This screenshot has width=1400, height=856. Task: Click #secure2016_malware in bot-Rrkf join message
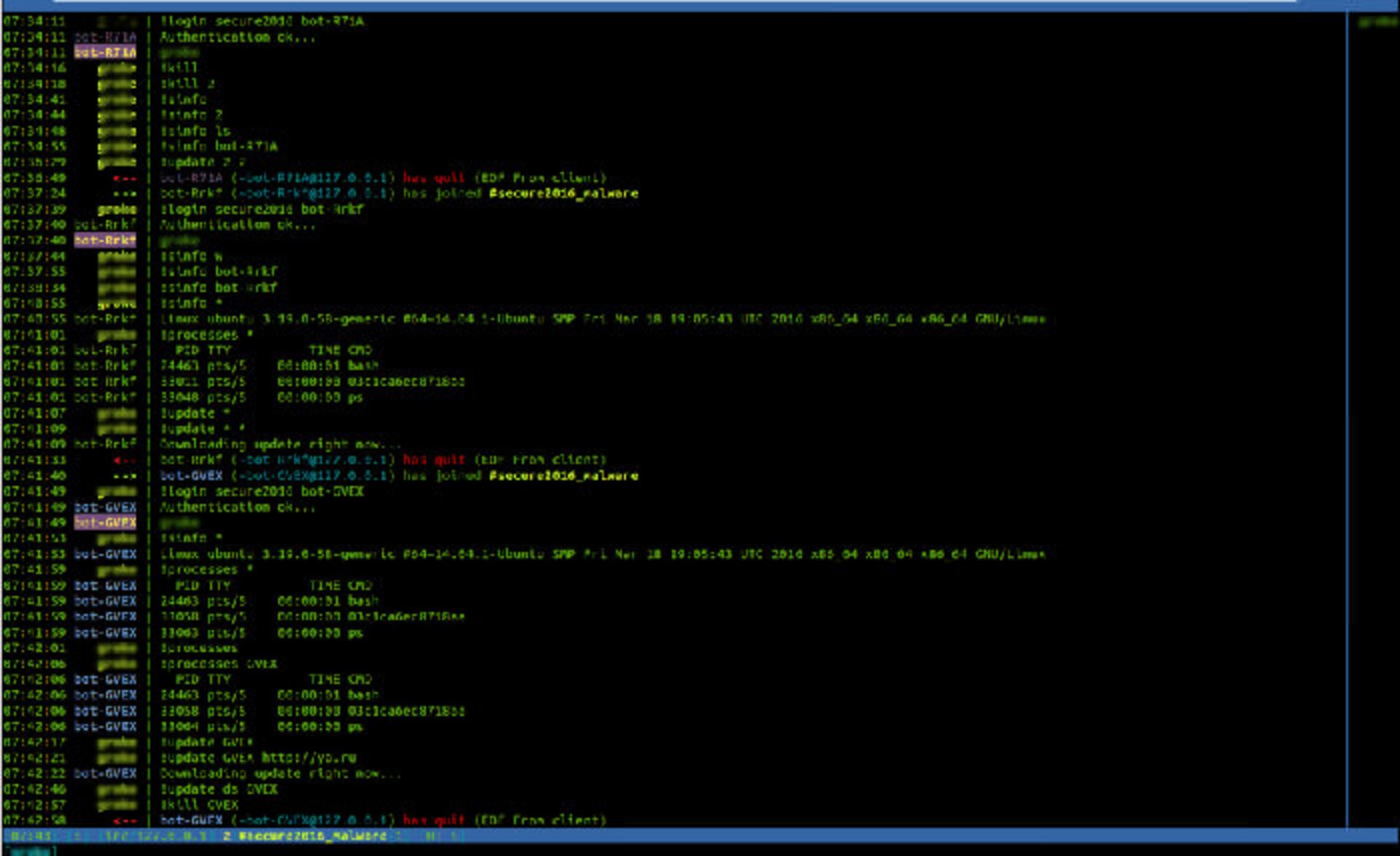coord(563,194)
